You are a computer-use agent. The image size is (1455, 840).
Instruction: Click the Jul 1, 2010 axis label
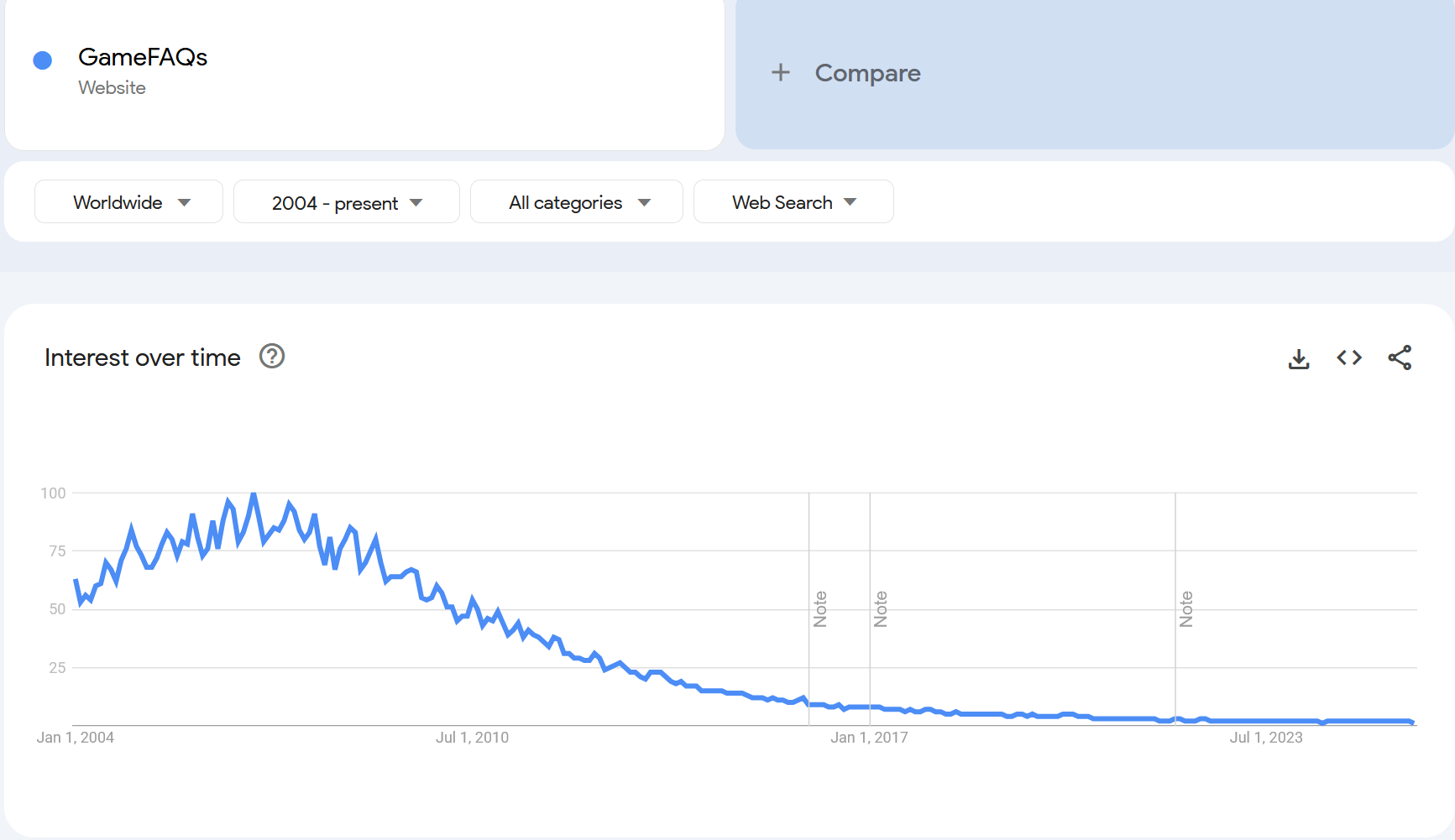(472, 738)
